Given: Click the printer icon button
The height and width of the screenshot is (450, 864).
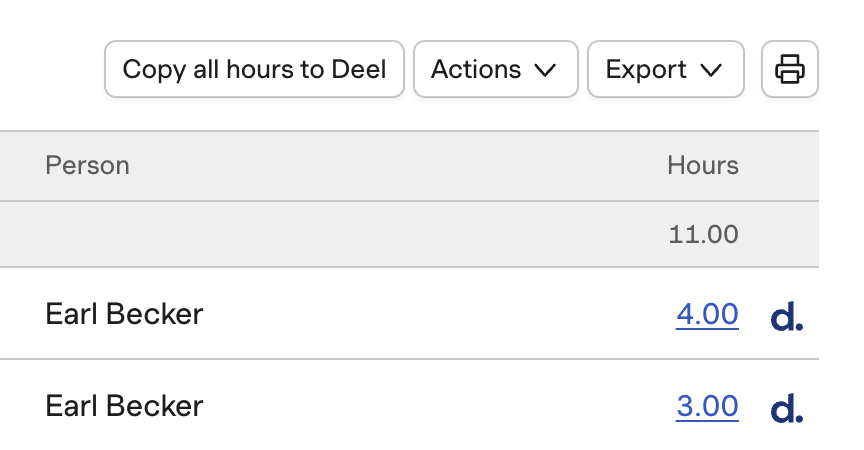Looking at the screenshot, I should pyautogui.click(x=790, y=69).
